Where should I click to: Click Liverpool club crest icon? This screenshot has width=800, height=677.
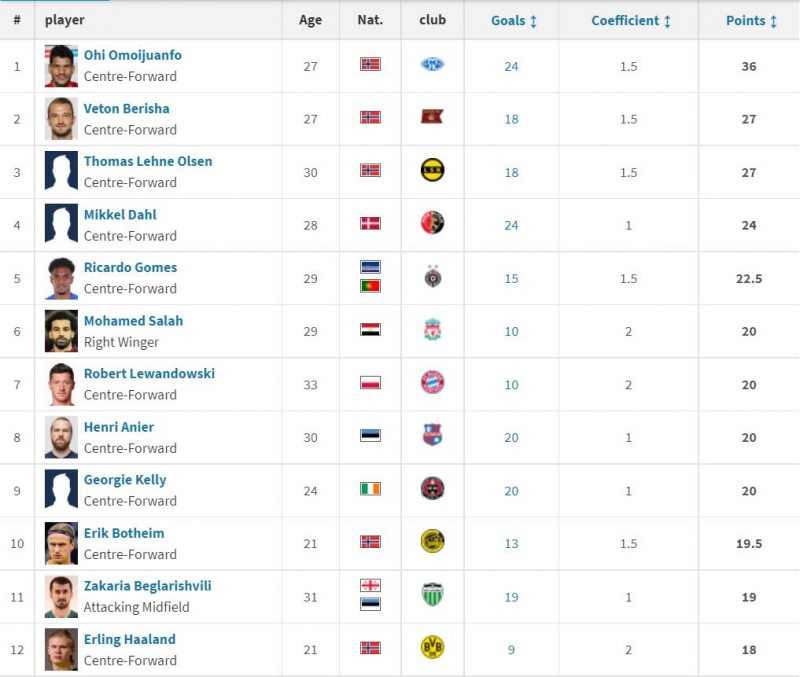432,330
